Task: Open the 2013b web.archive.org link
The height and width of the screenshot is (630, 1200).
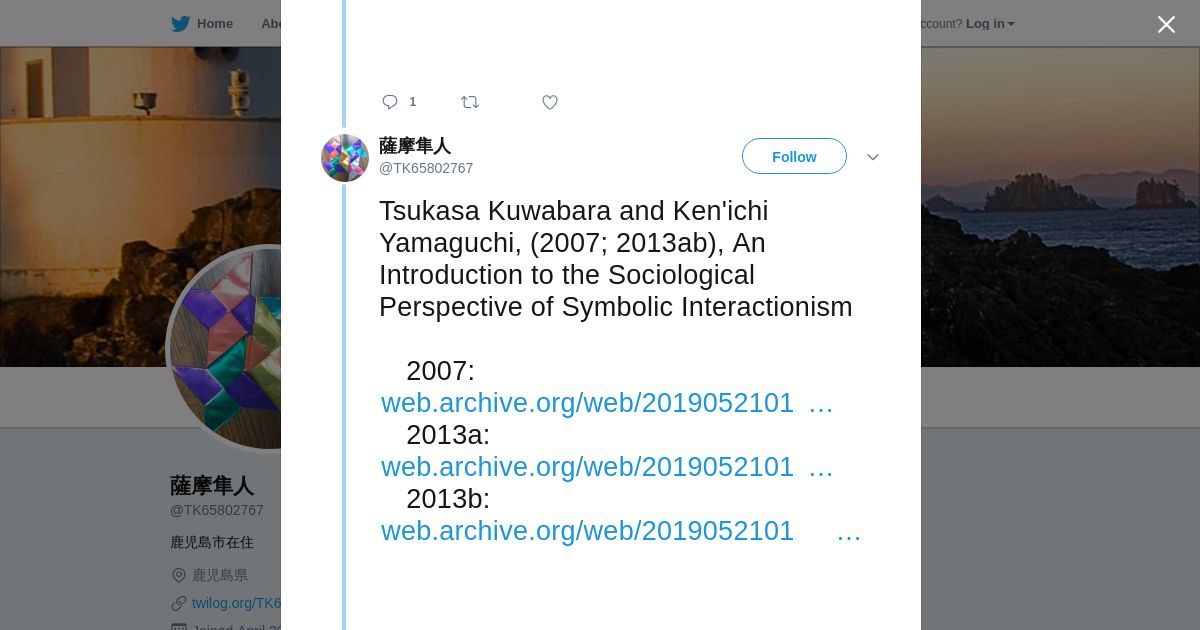Action: click(x=587, y=531)
